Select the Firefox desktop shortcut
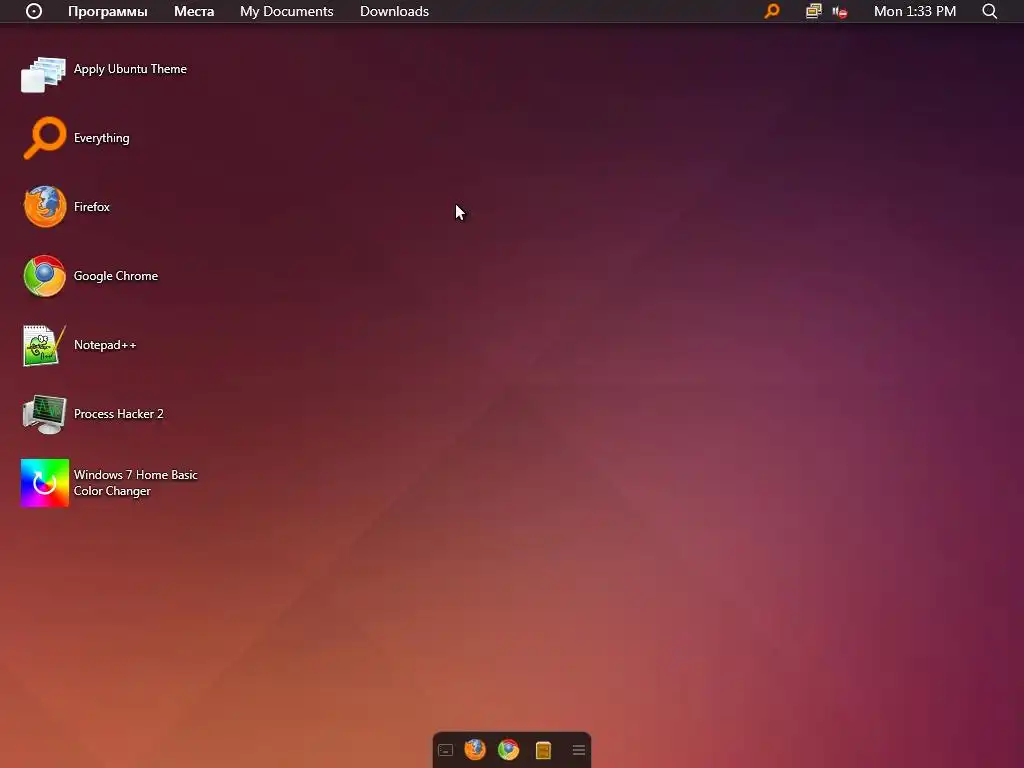The width and height of the screenshot is (1024, 768). point(66,207)
